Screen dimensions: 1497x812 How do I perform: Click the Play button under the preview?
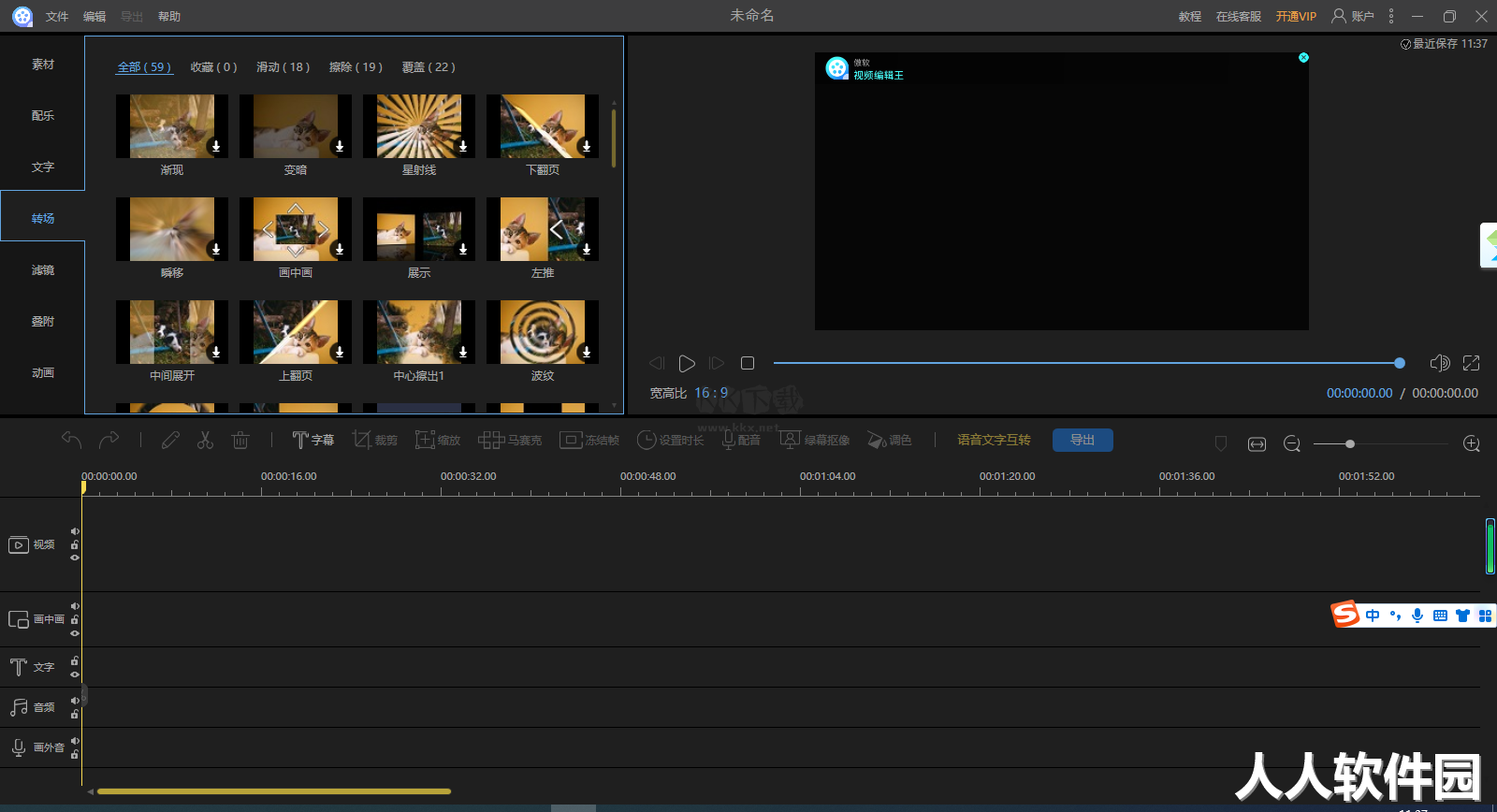coord(687,363)
